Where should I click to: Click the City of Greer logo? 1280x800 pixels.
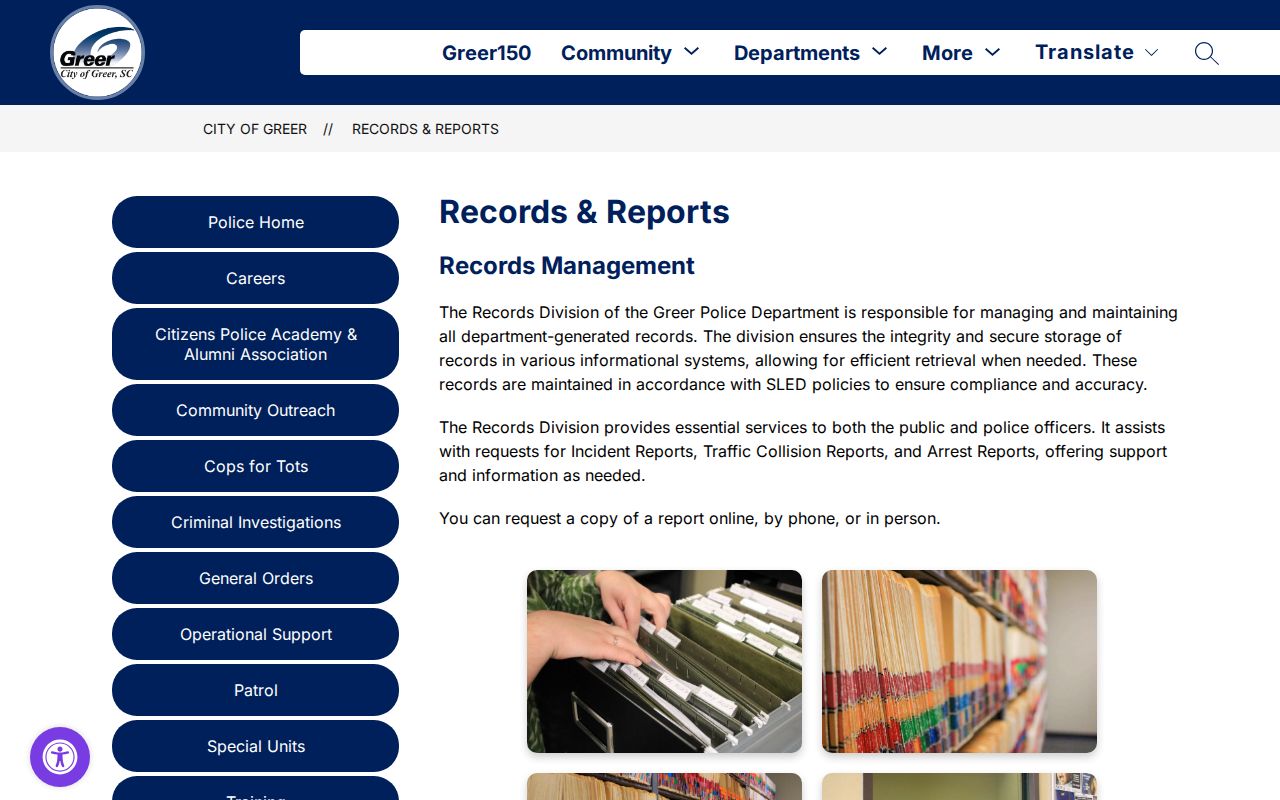point(97,52)
